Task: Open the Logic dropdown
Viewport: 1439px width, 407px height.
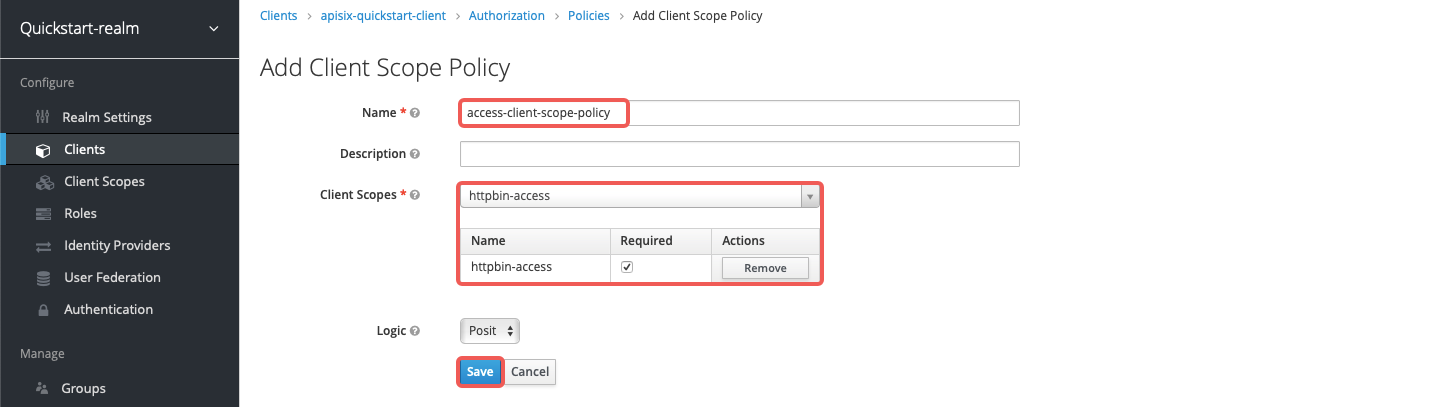Action: point(489,331)
